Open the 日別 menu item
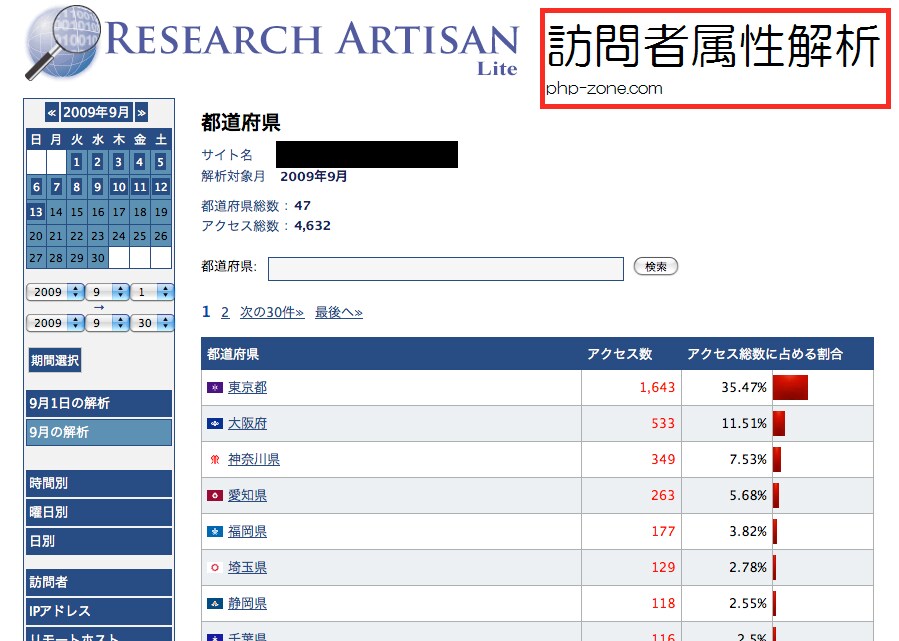Viewport: 899px width, 641px height. 99,541
